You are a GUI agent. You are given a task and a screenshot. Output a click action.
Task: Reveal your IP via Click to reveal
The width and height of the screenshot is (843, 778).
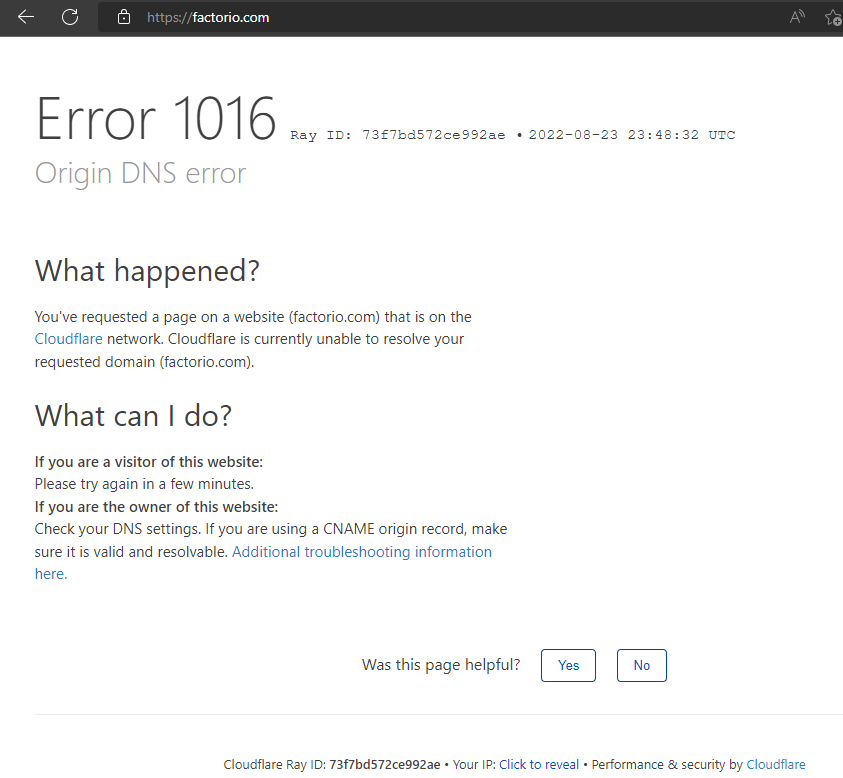539,765
